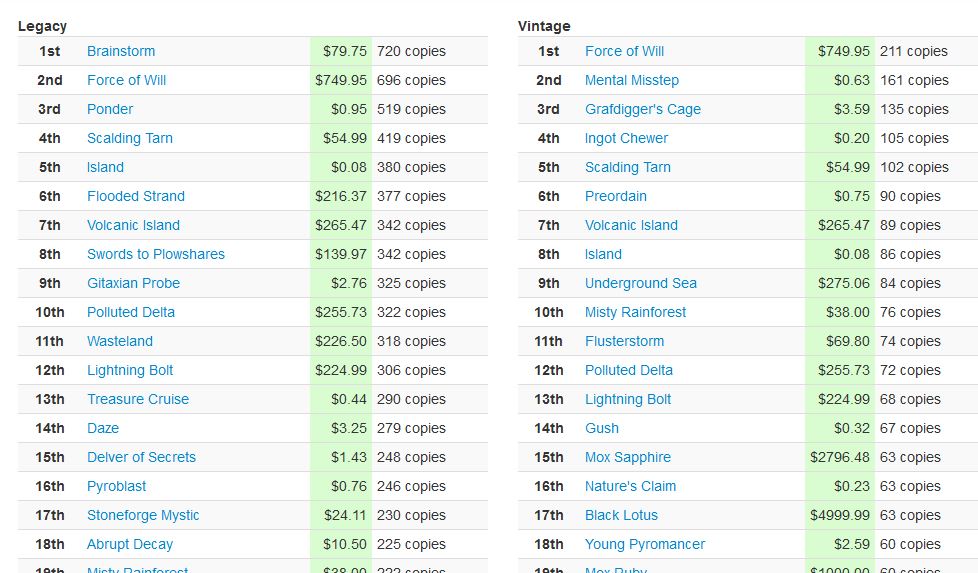The width and height of the screenshot is (978, 573).
Task: Click the $2796.48 Mox Sapphire price
Action: click(840, 457)
